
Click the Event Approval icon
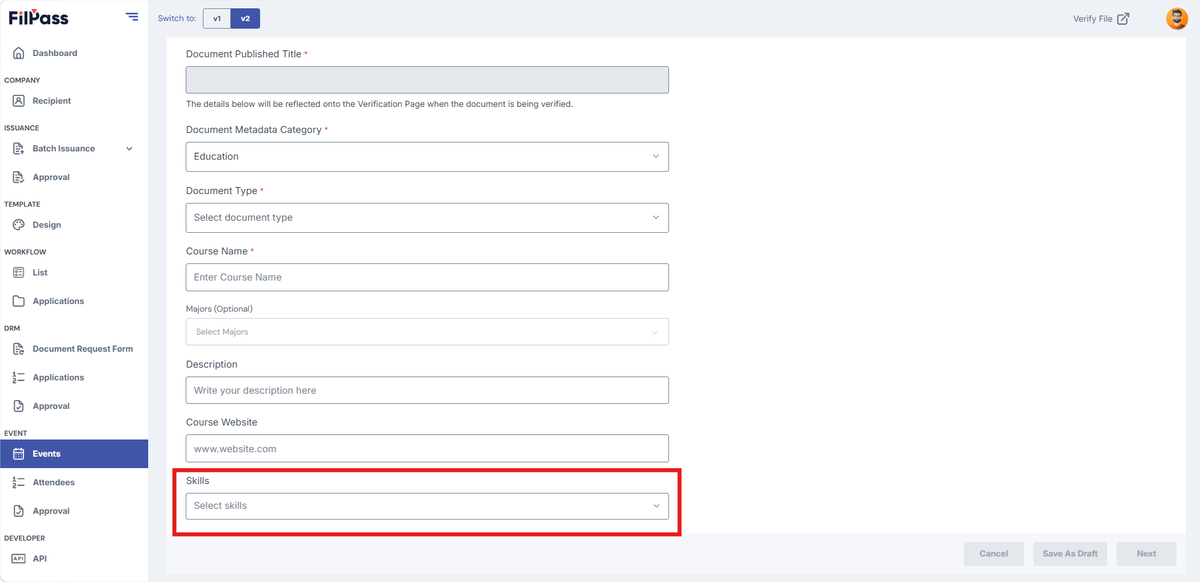pos(19,511)
